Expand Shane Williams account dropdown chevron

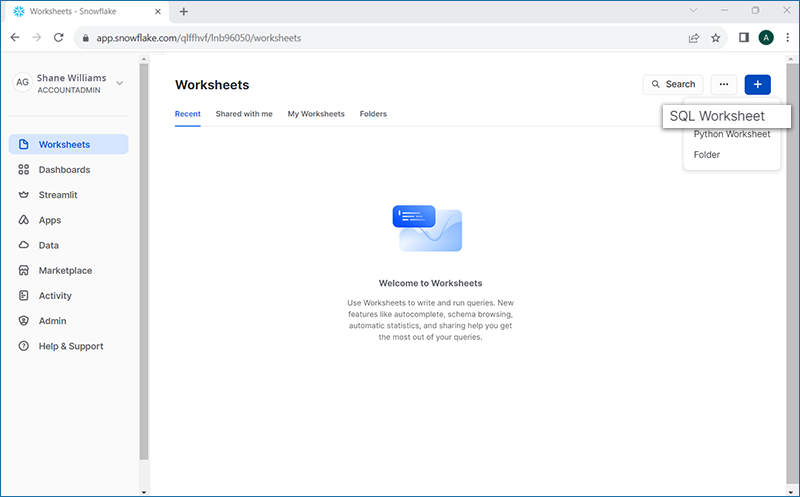(x=119, y=83)
